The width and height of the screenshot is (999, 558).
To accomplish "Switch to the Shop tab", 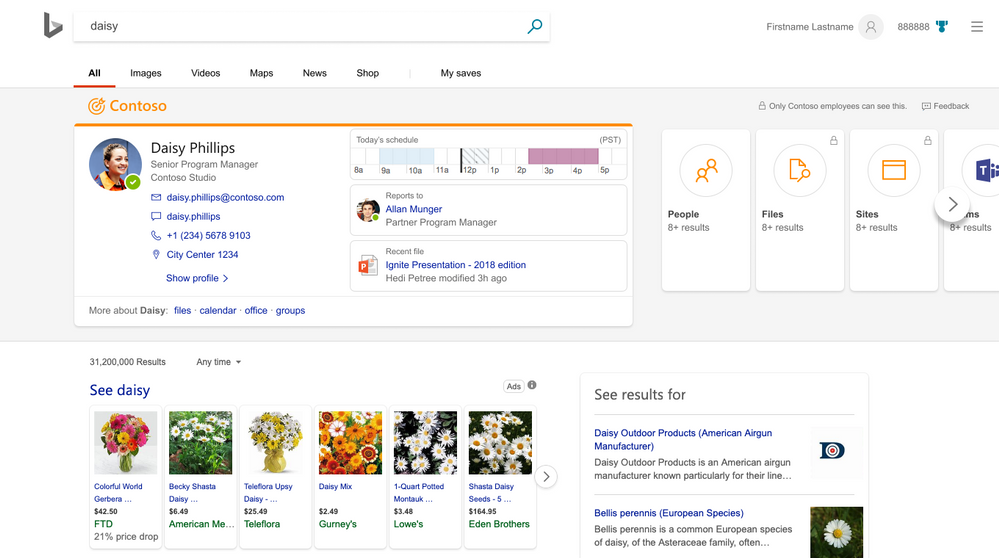I will coord(368,73).
